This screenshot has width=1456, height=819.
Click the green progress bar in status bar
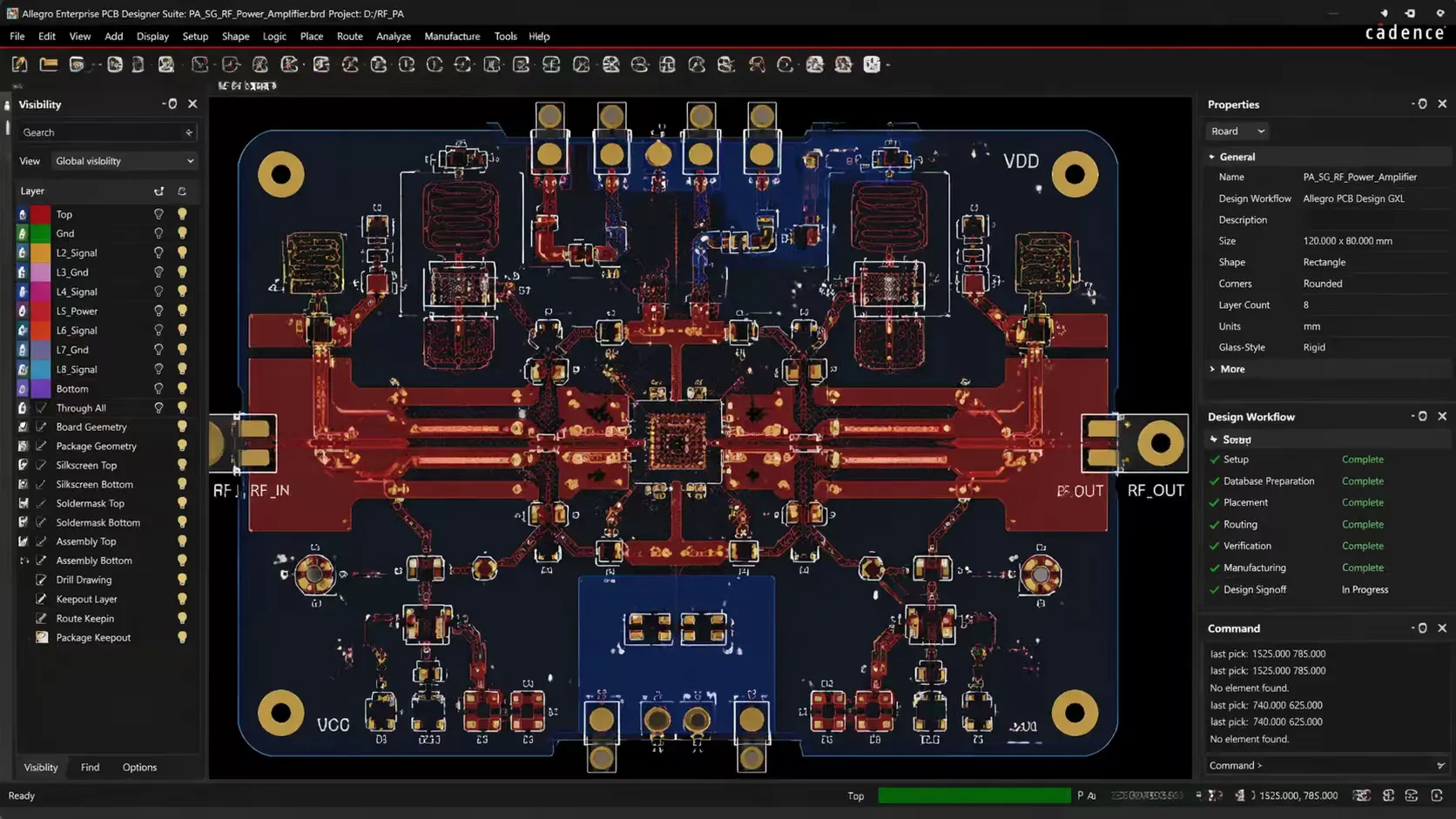tap(974, 796)
